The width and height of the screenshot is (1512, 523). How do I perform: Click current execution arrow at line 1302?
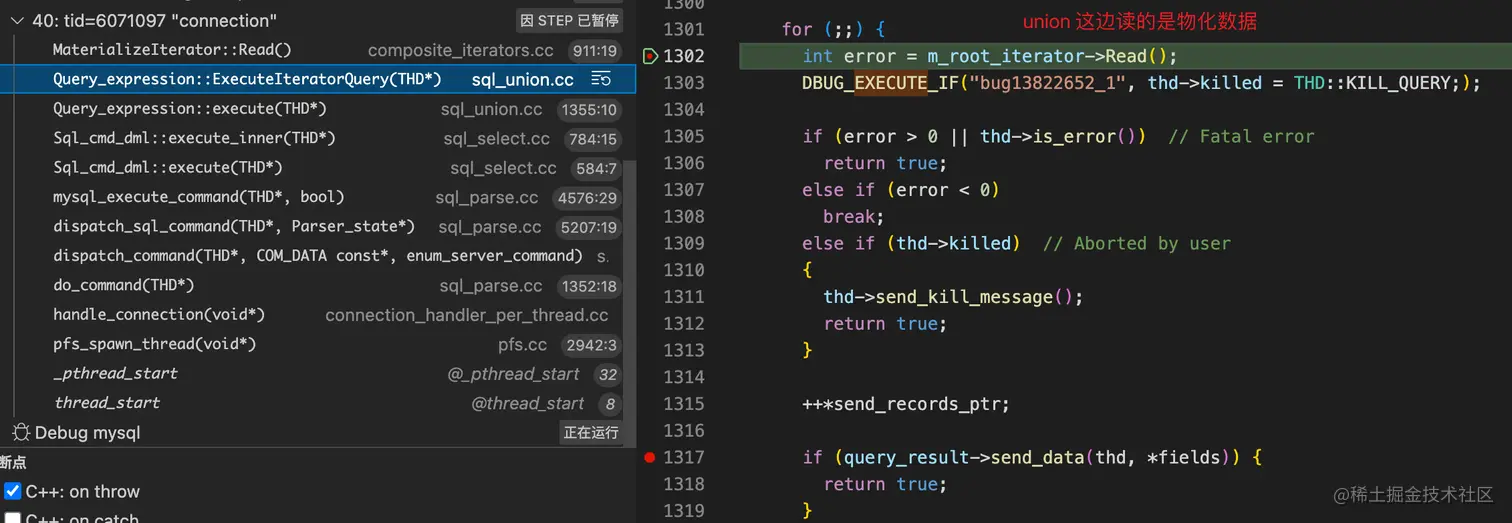pyautogui.click(x=650, y=56)
